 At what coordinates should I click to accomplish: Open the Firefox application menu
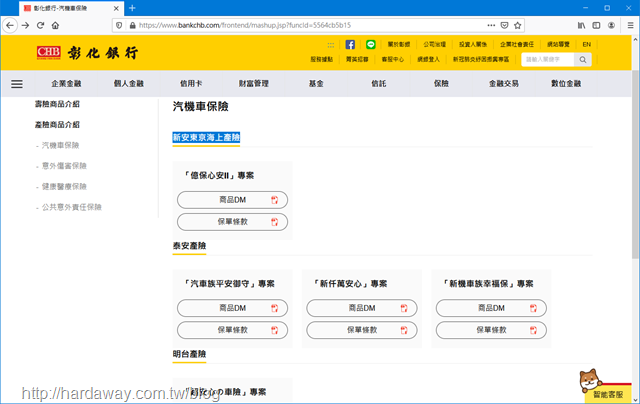point(630,25)
